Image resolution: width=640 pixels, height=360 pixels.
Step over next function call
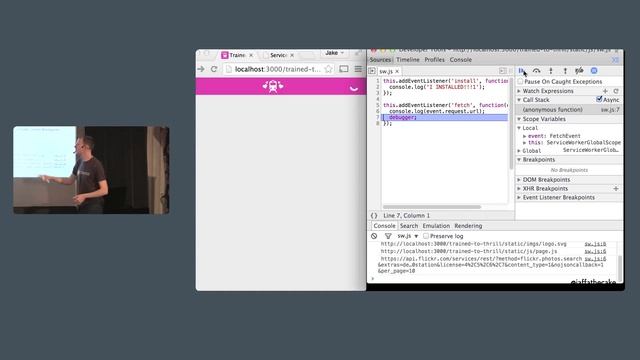pyautogui.click(x=536, y=71)
